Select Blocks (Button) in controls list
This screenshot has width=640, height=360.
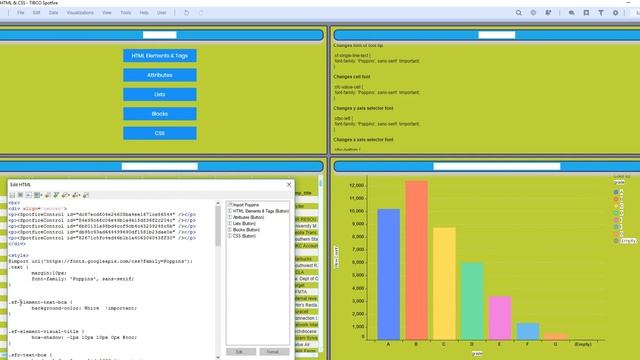[244, 229]
